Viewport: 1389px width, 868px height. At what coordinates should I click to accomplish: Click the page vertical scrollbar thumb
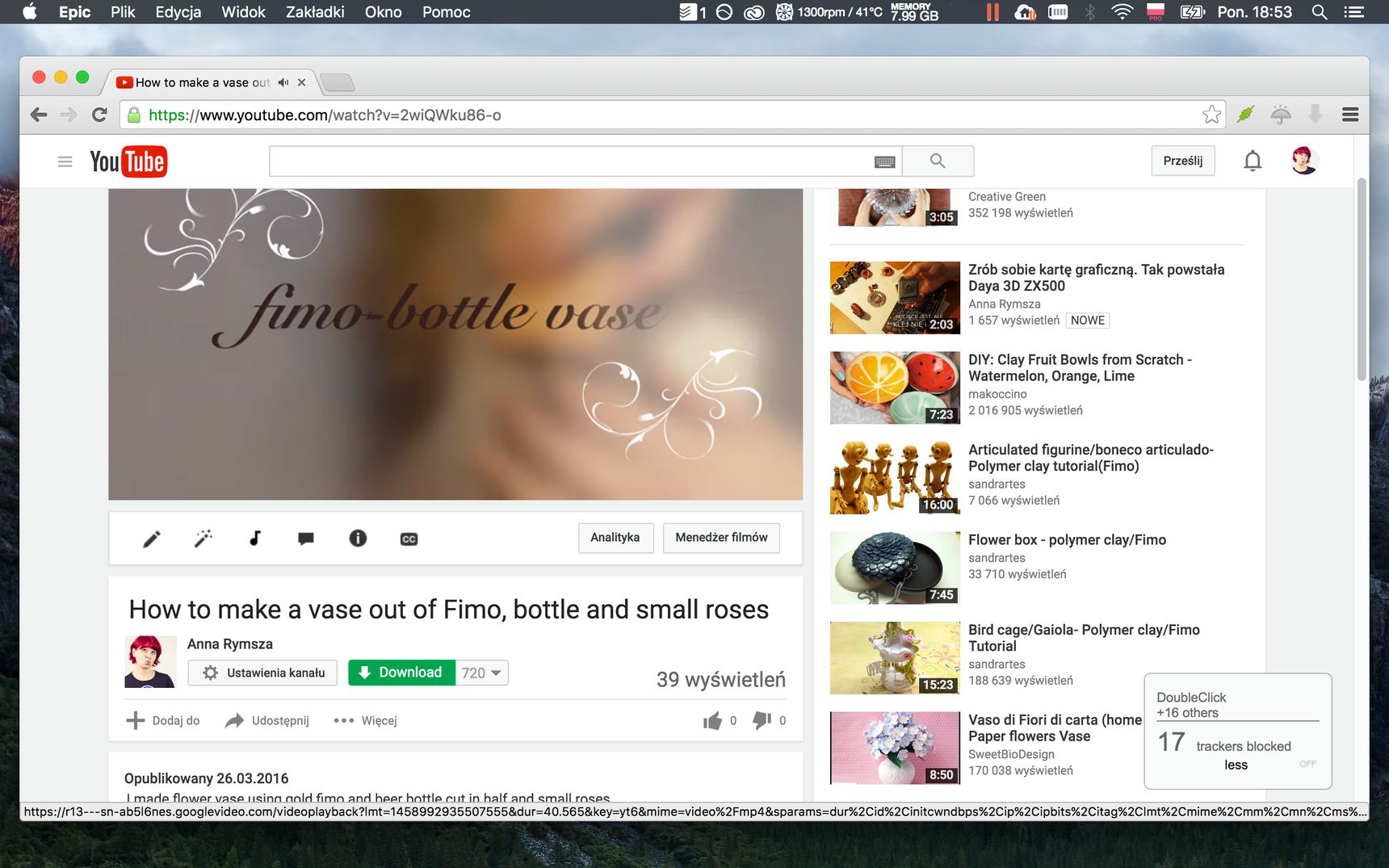coord(1362,279)
